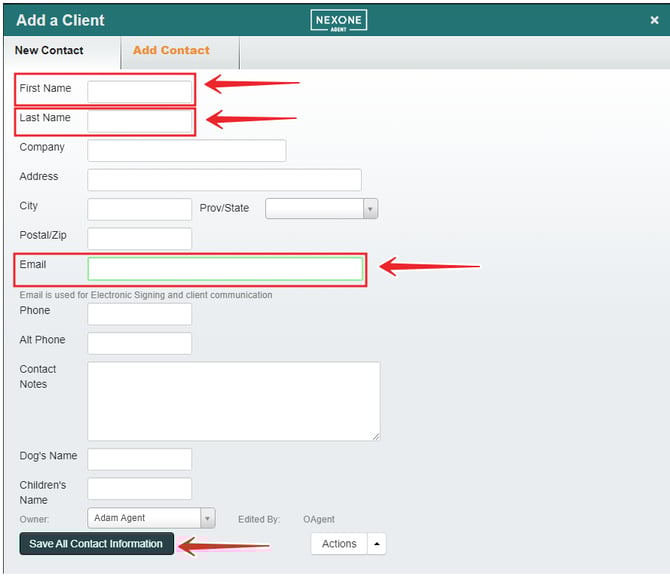
Task: Select the Phone input box
Action: [x=139, y=314]
